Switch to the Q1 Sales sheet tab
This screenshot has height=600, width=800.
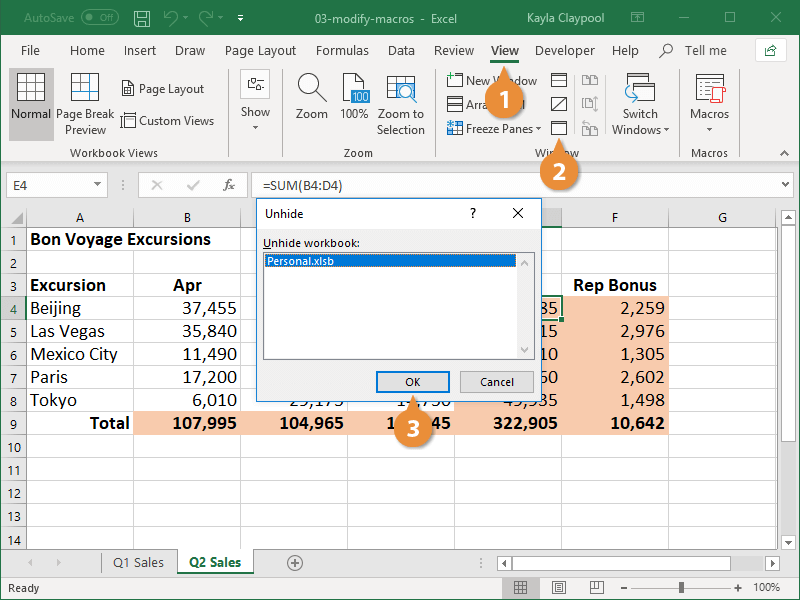tap(139, 562)
